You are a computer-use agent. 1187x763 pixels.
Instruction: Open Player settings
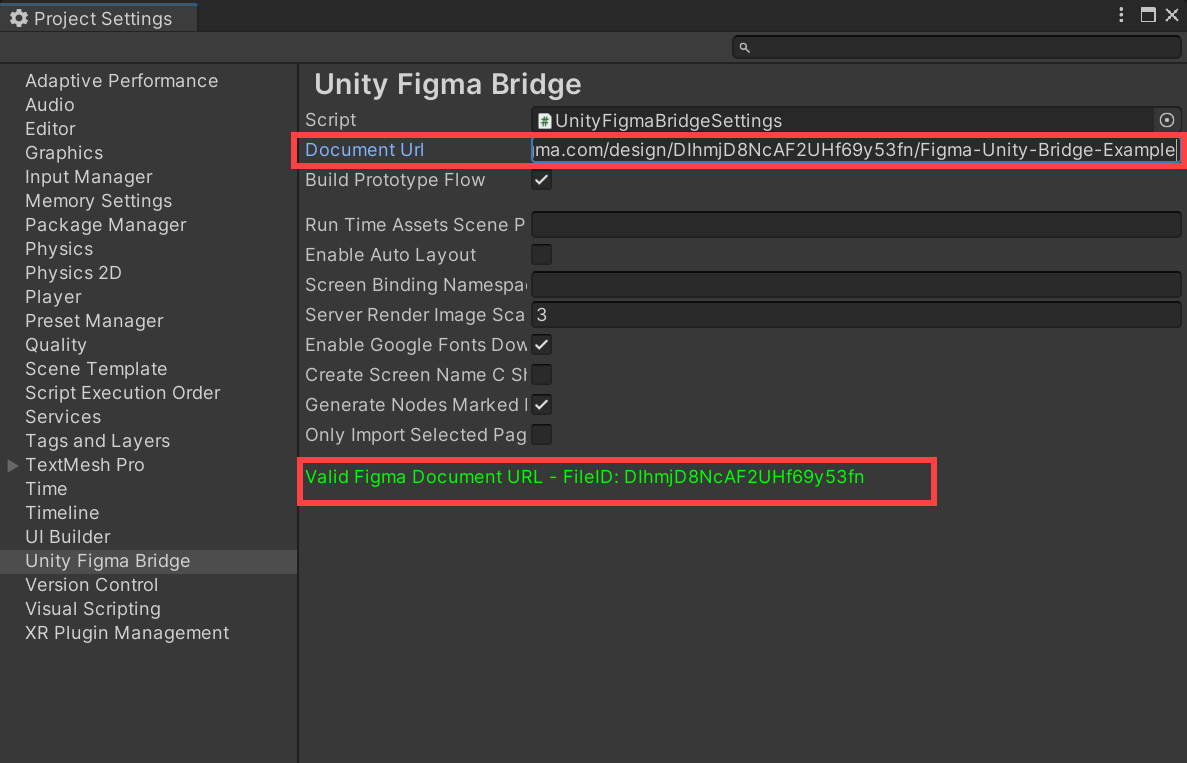(x=53, y=297)
